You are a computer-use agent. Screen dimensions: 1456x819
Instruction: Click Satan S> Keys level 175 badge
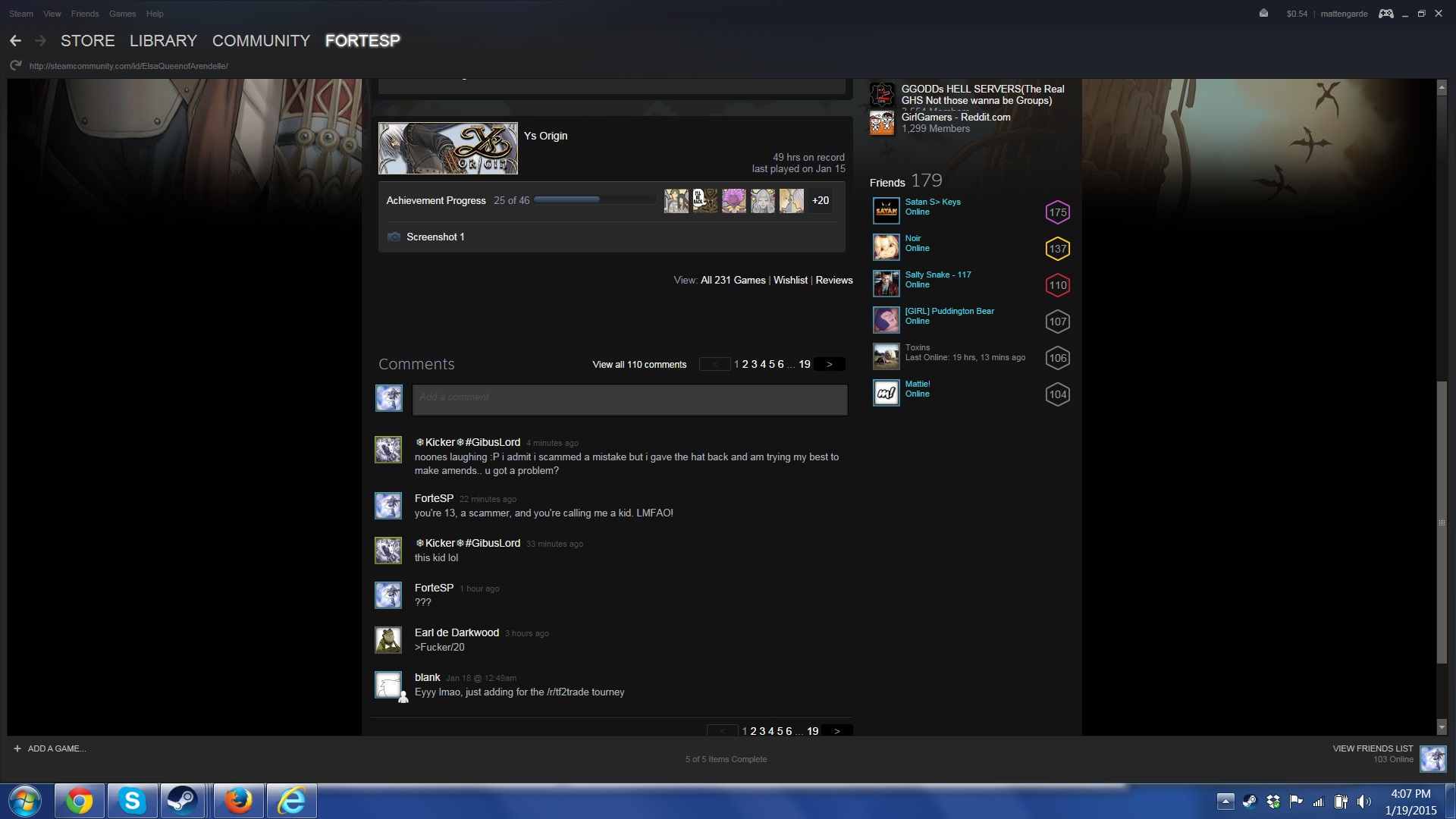click(x=1057, y=212)
